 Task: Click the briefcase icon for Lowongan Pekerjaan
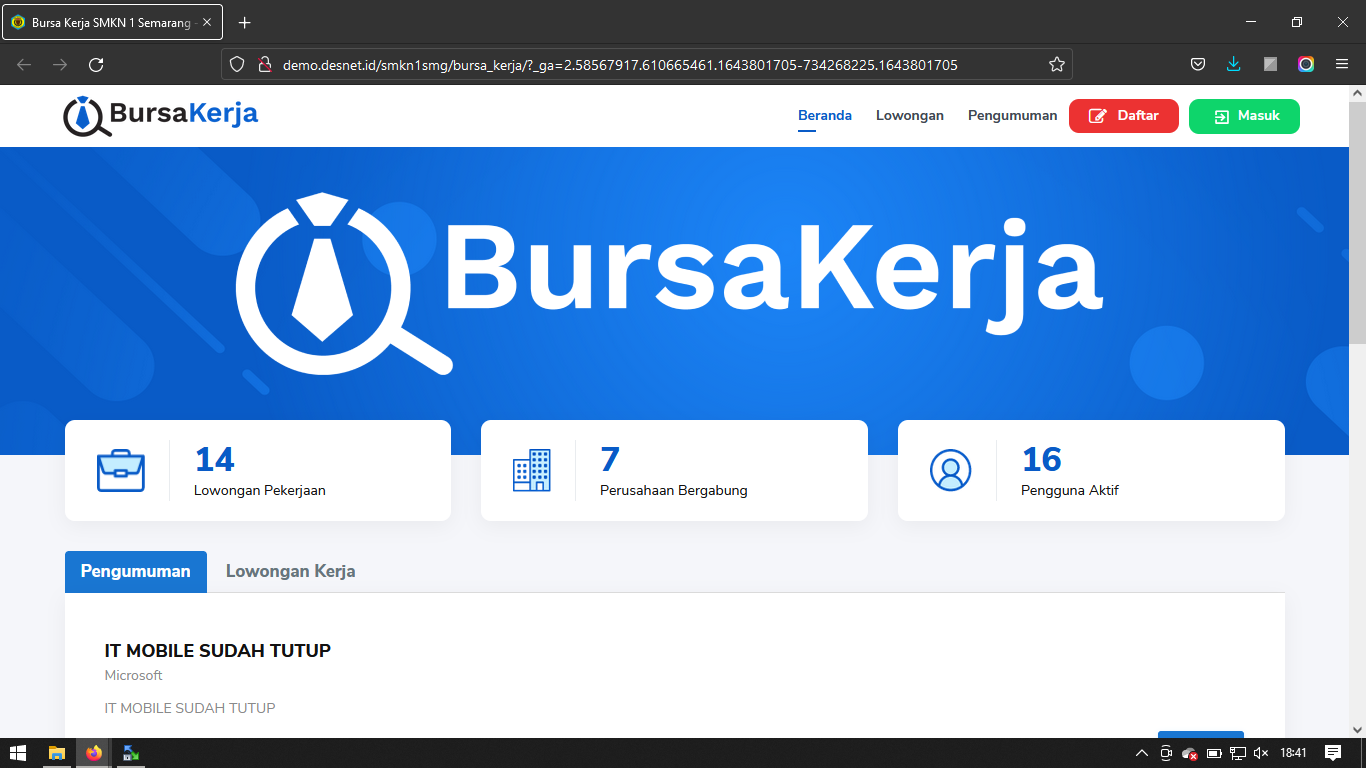(x=121, y=471)
